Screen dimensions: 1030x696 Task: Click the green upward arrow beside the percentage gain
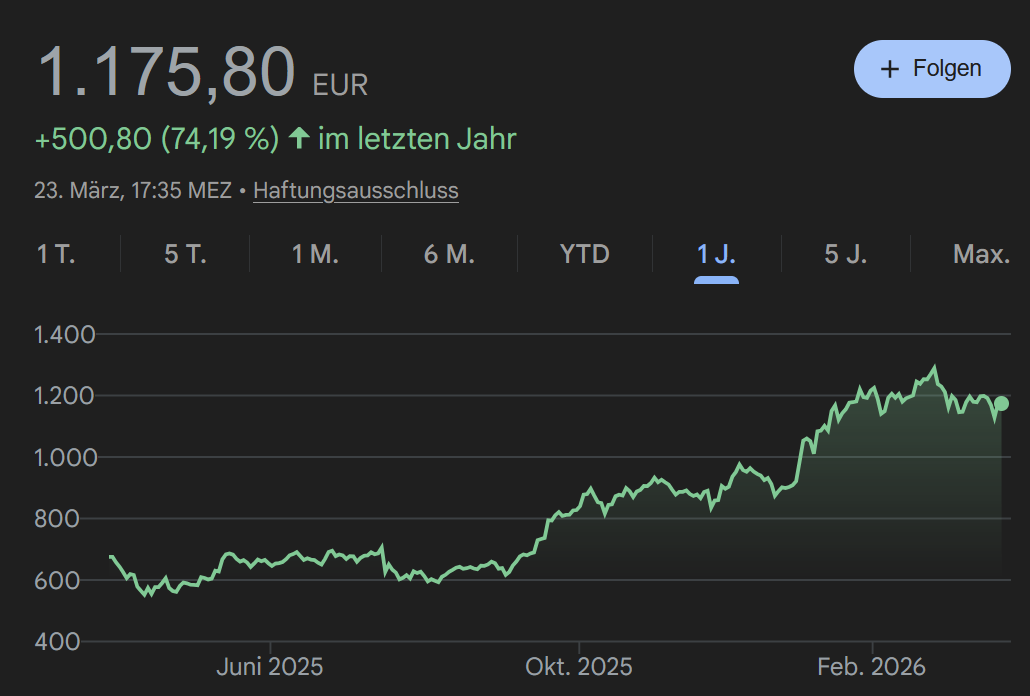[298, 139]
